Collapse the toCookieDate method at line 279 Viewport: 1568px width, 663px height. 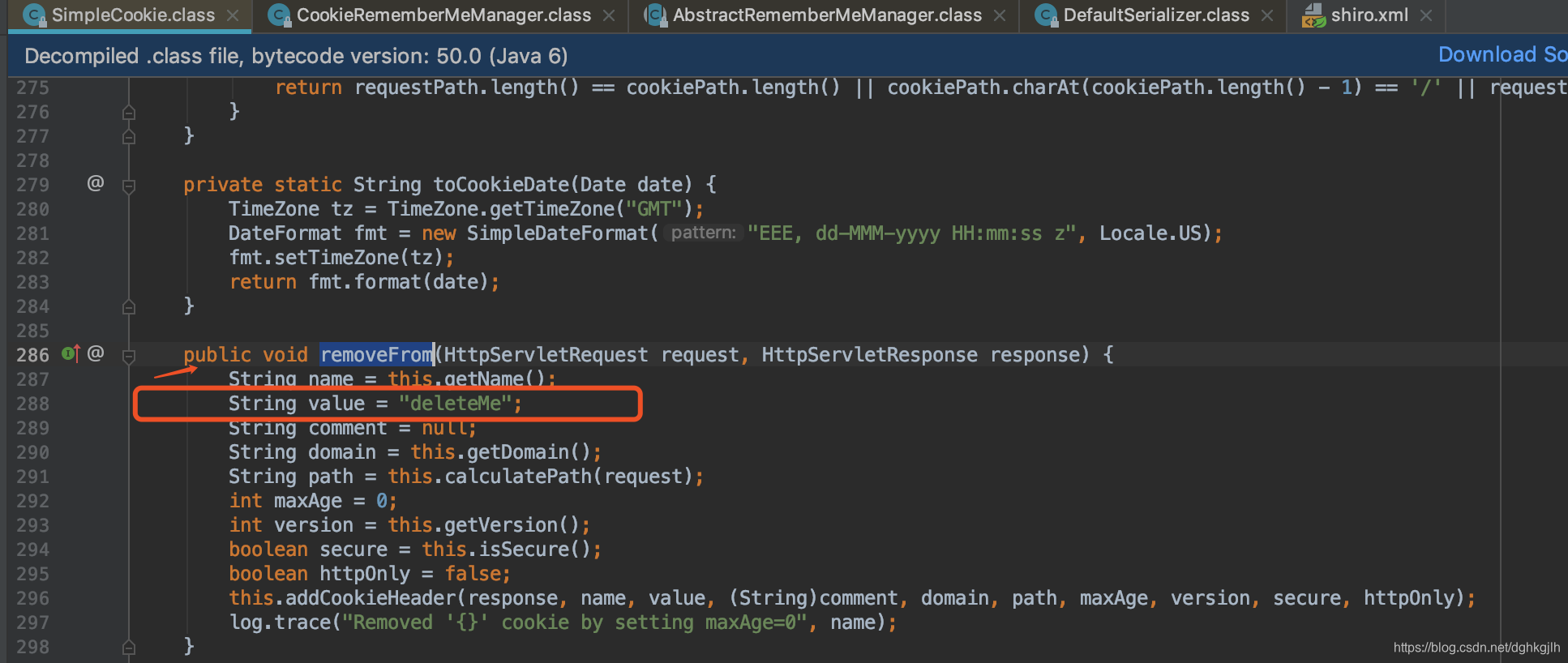(x=129, y=186)
